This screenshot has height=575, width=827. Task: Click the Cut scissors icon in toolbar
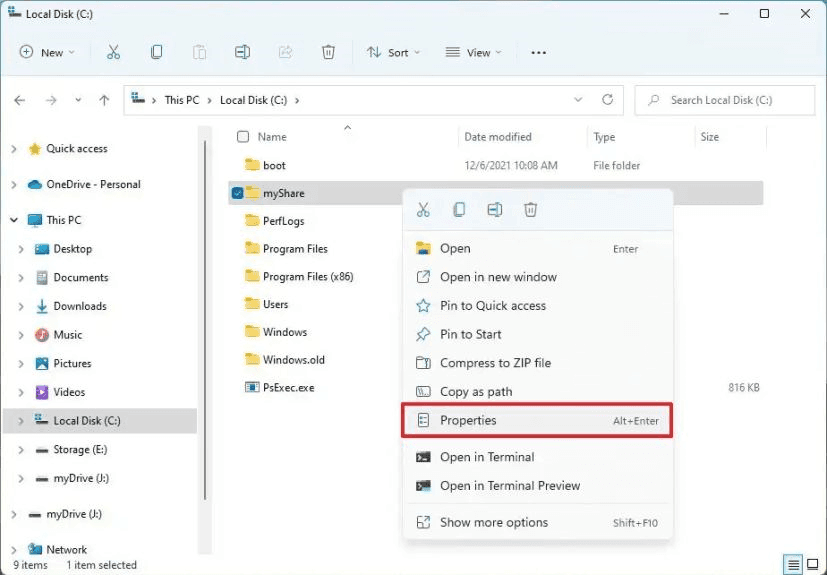113,52
